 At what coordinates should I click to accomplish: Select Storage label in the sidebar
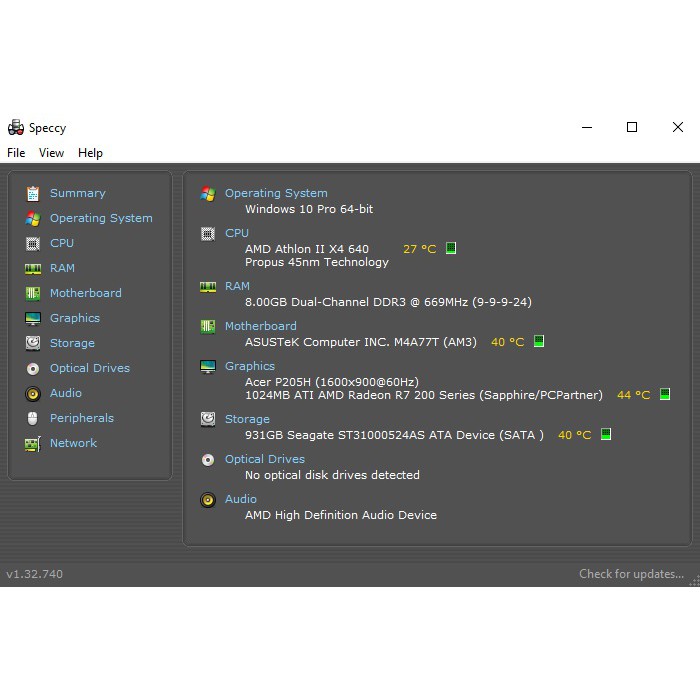pos(72,343)
